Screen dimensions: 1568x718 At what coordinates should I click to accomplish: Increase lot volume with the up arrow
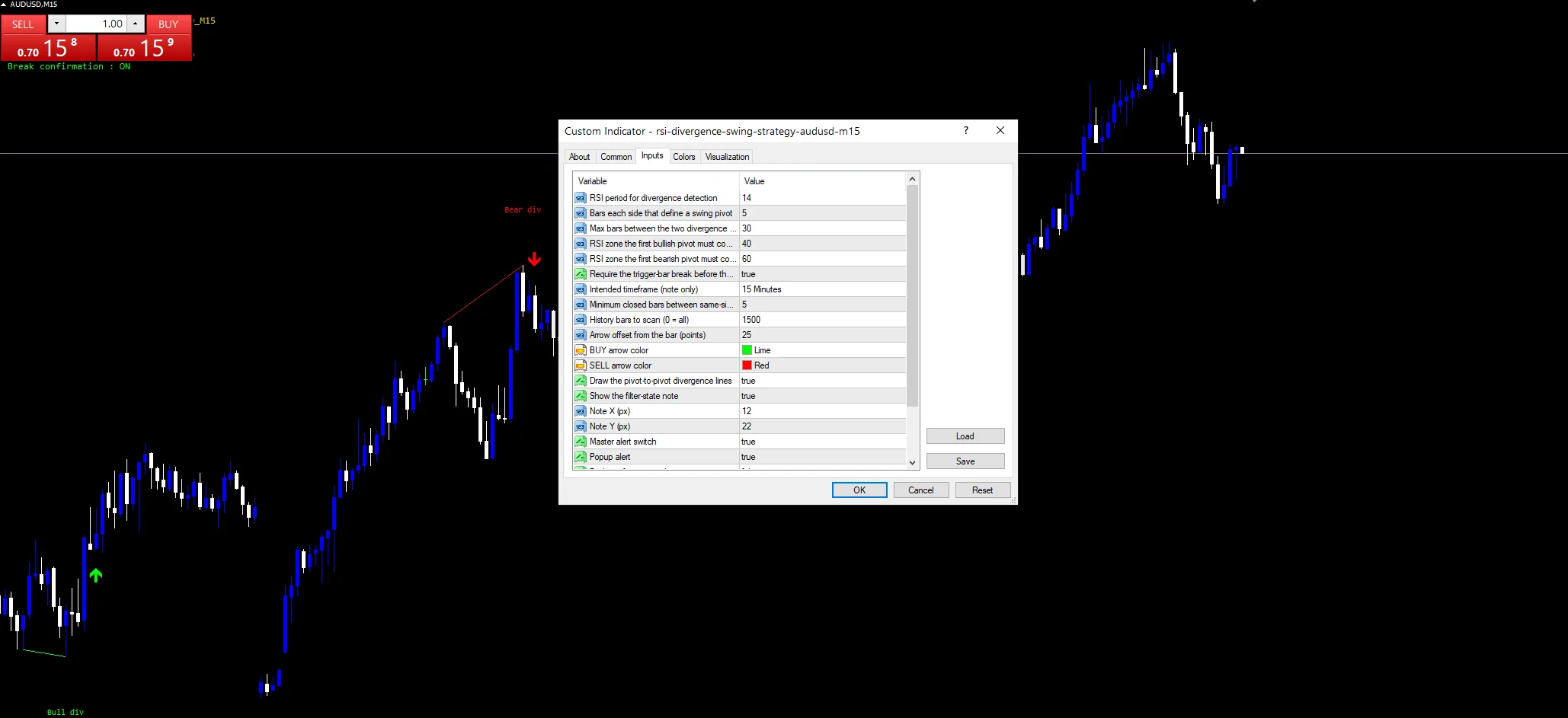coord(136,24)
